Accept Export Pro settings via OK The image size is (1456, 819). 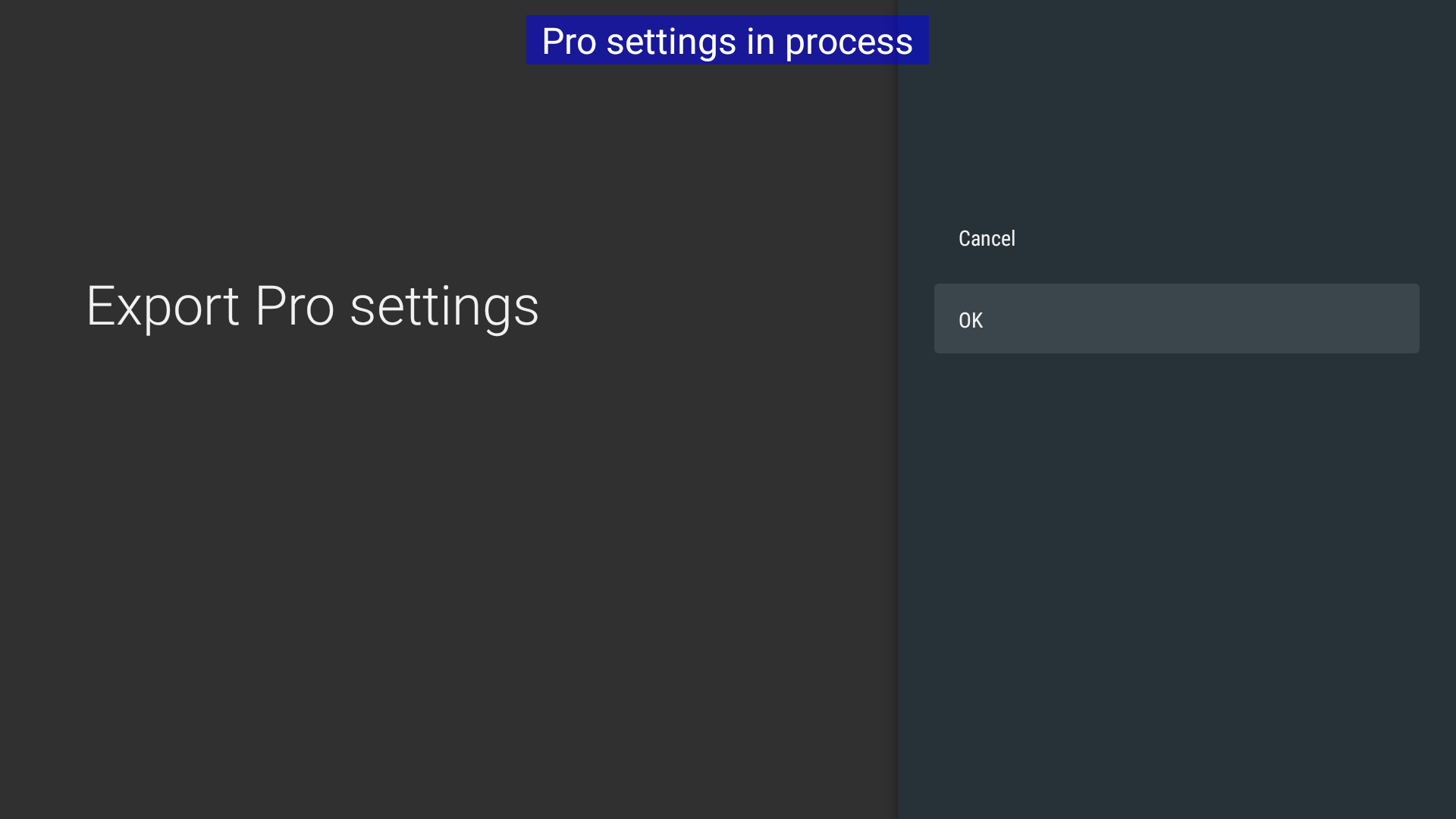click(1175, 318)
